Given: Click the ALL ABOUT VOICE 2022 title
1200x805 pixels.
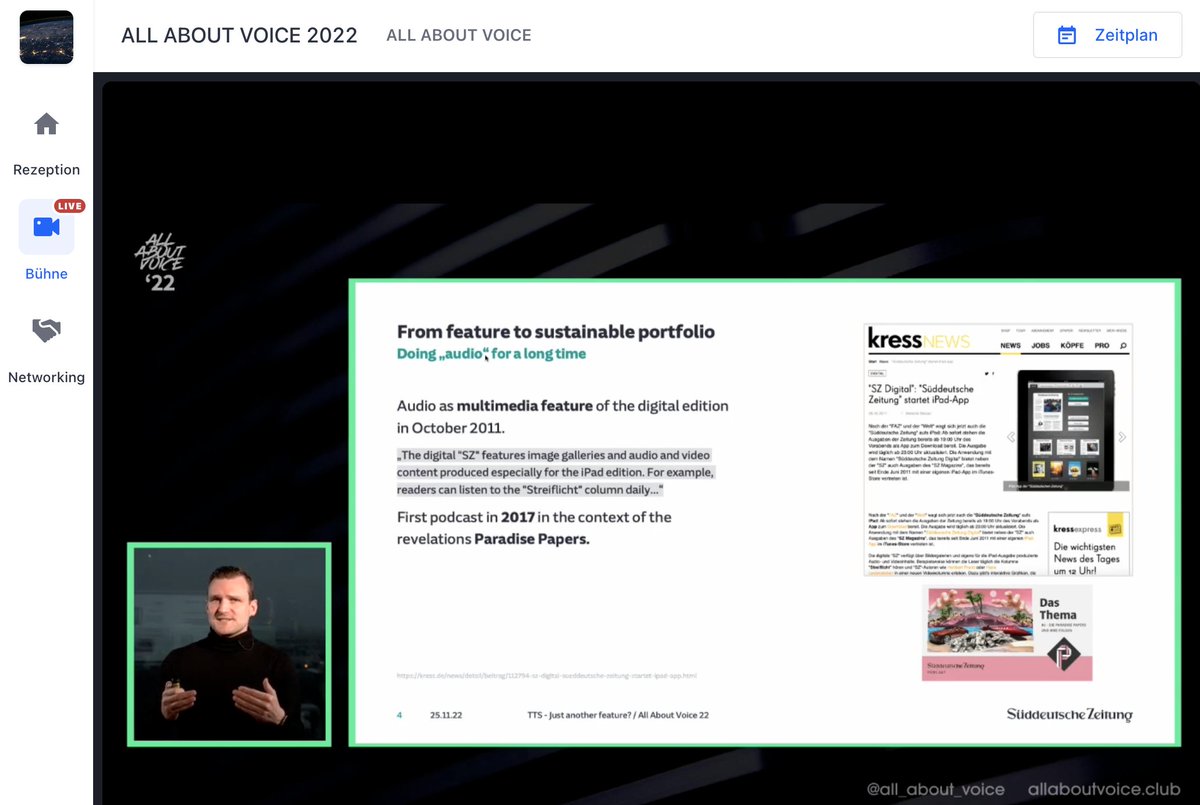Looking at the screenshot, I should (x=239, y=35).
